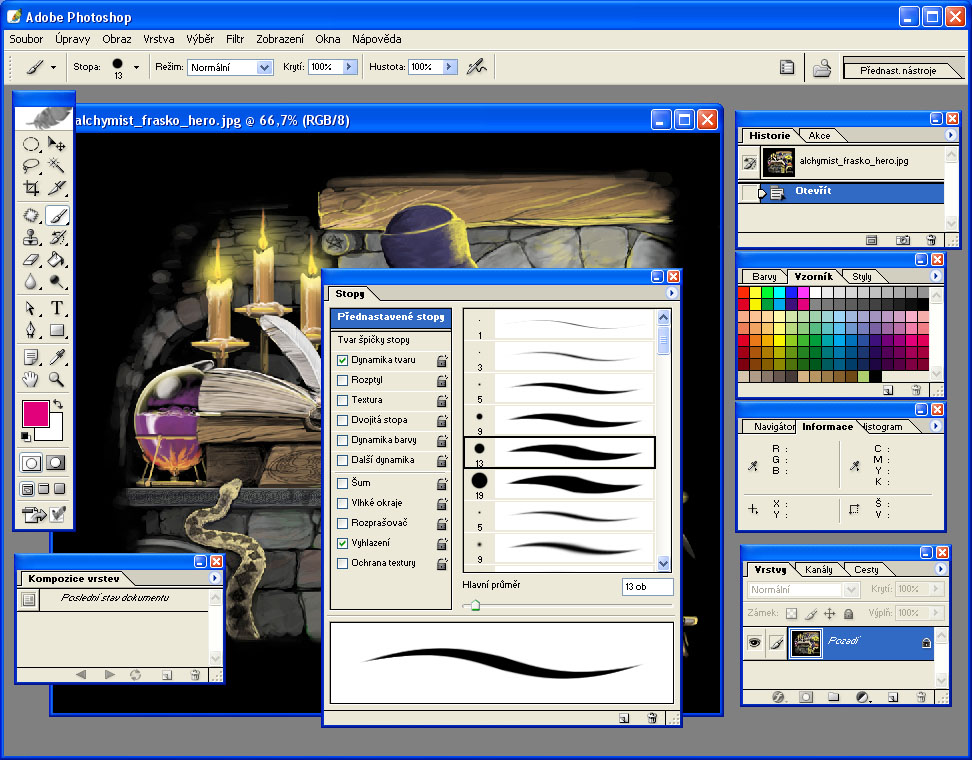Enable the Vlhké okraje checkbox
This screenshot has width=972, height=760.
tap(342, 503)
